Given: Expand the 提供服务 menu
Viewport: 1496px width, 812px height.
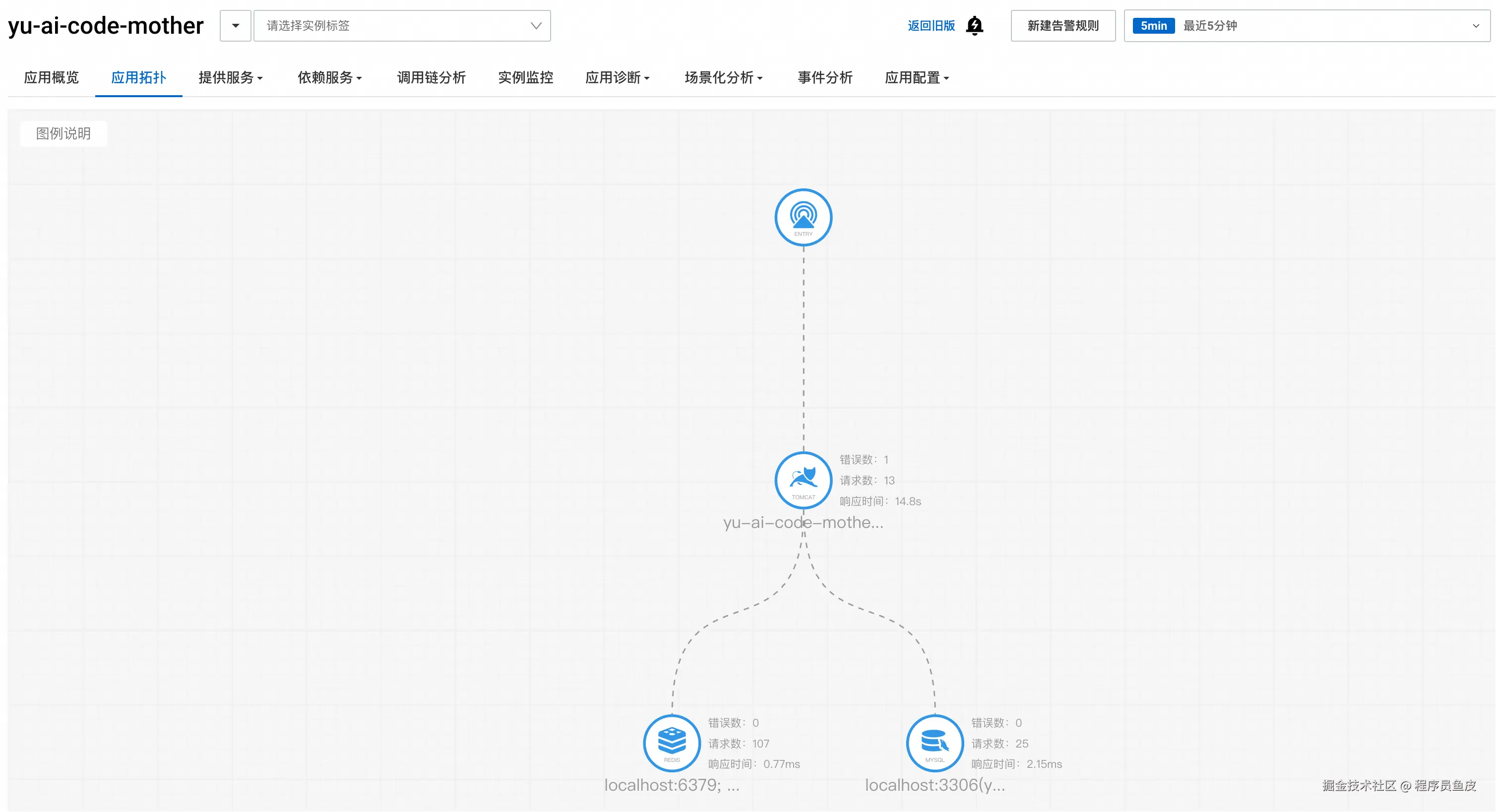Looking at the screenshot, I should point(231,78).
